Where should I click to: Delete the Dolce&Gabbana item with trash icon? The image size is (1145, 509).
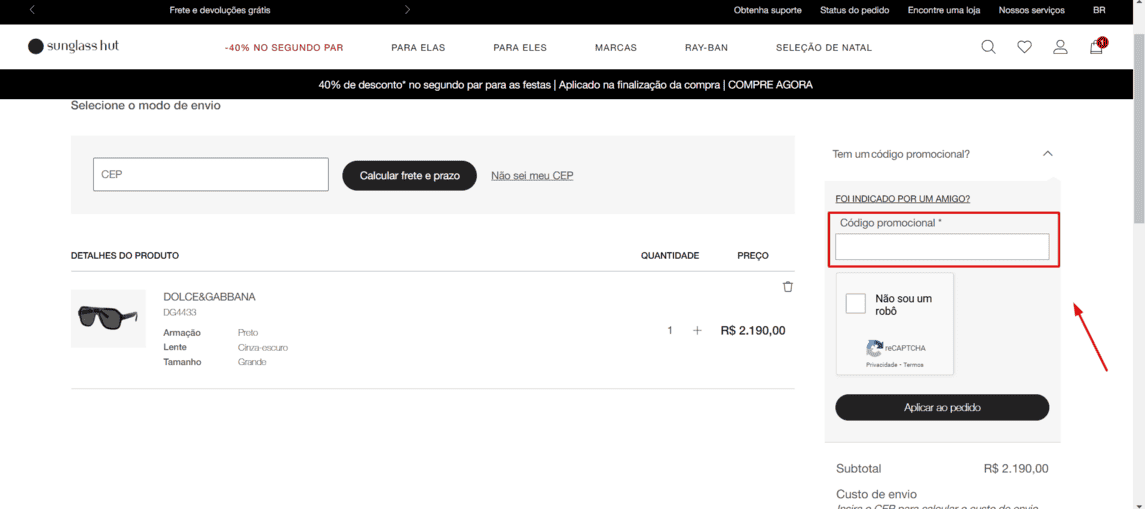coord(788,287)
